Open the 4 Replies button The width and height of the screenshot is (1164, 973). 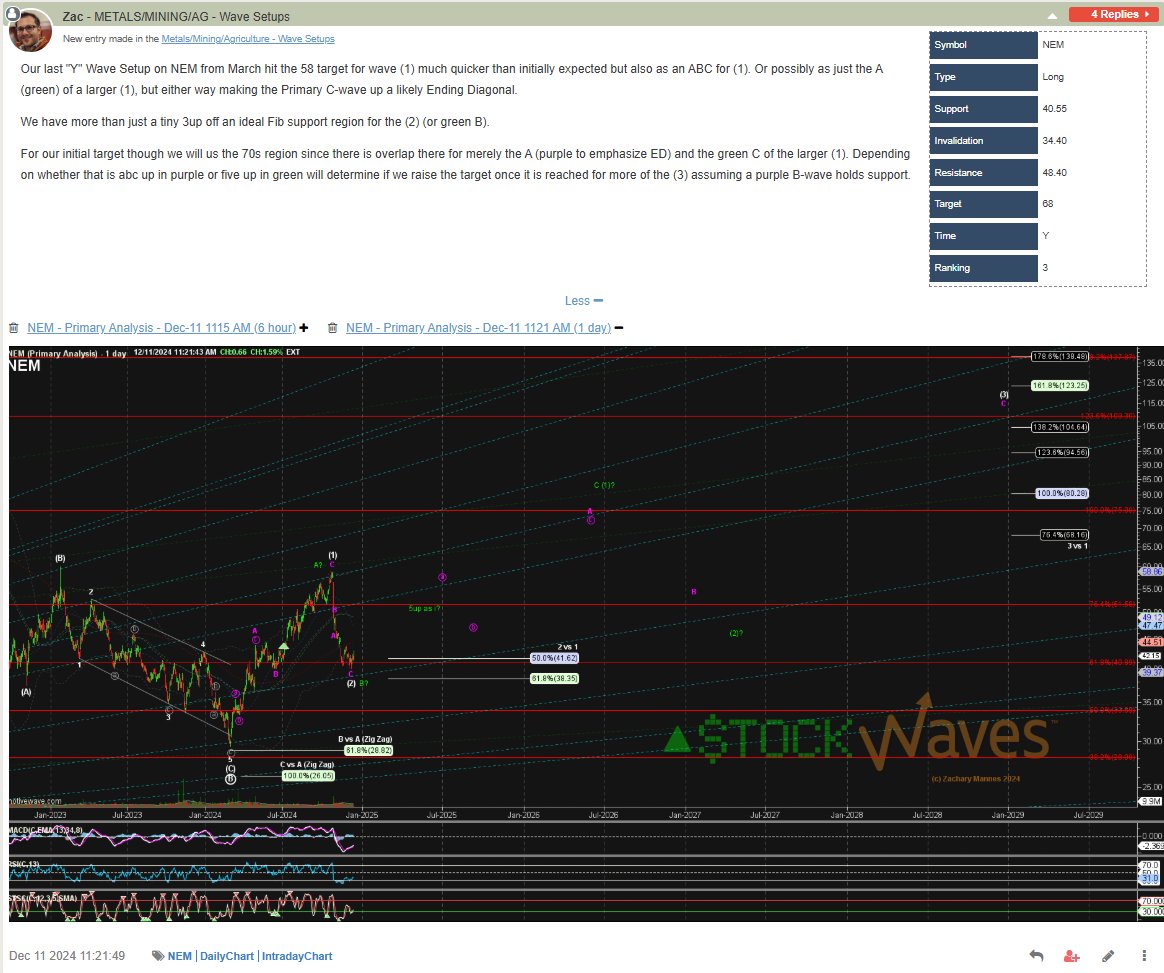[1114, 14]
